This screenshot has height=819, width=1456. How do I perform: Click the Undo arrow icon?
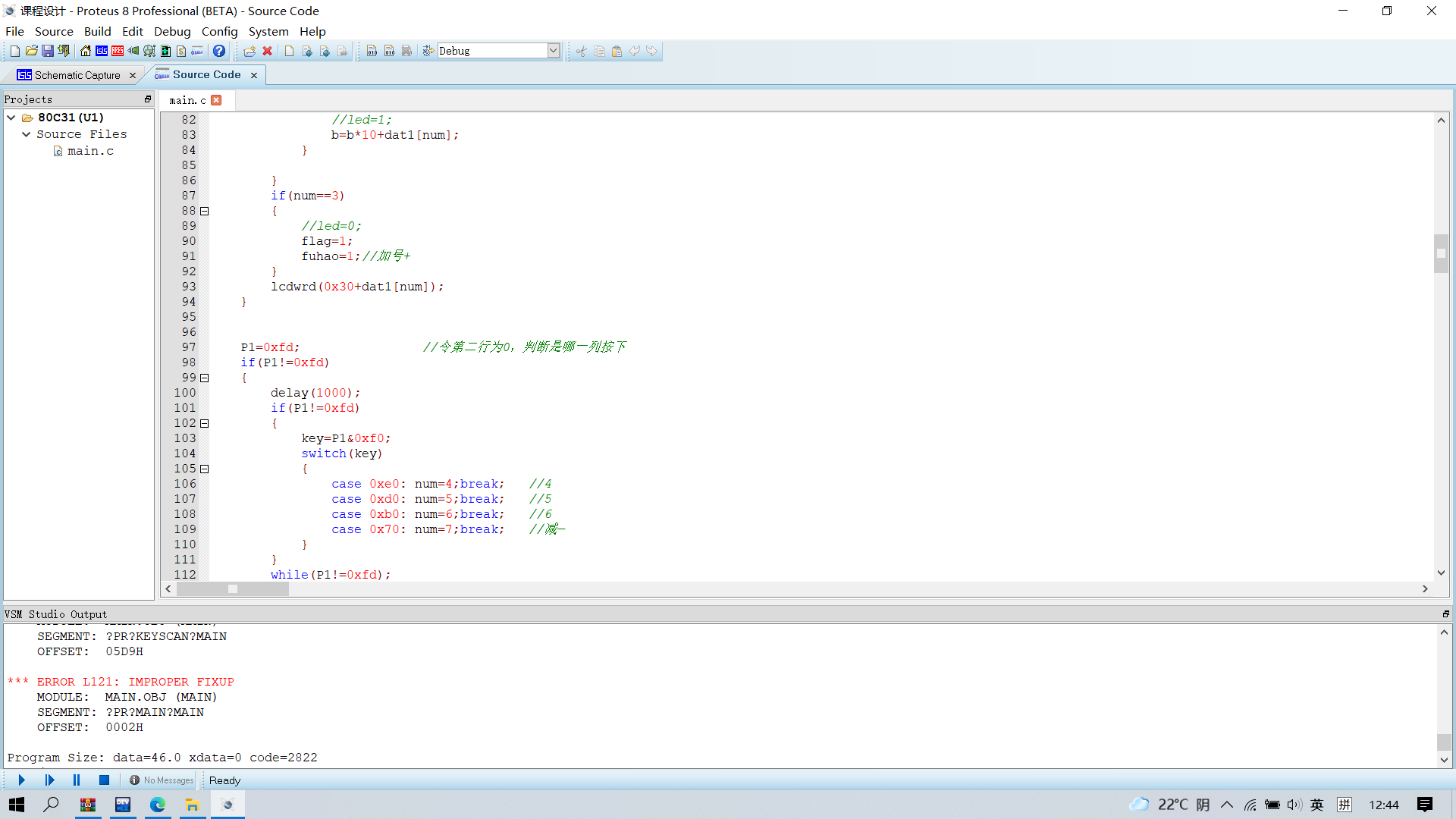(634, 51)
